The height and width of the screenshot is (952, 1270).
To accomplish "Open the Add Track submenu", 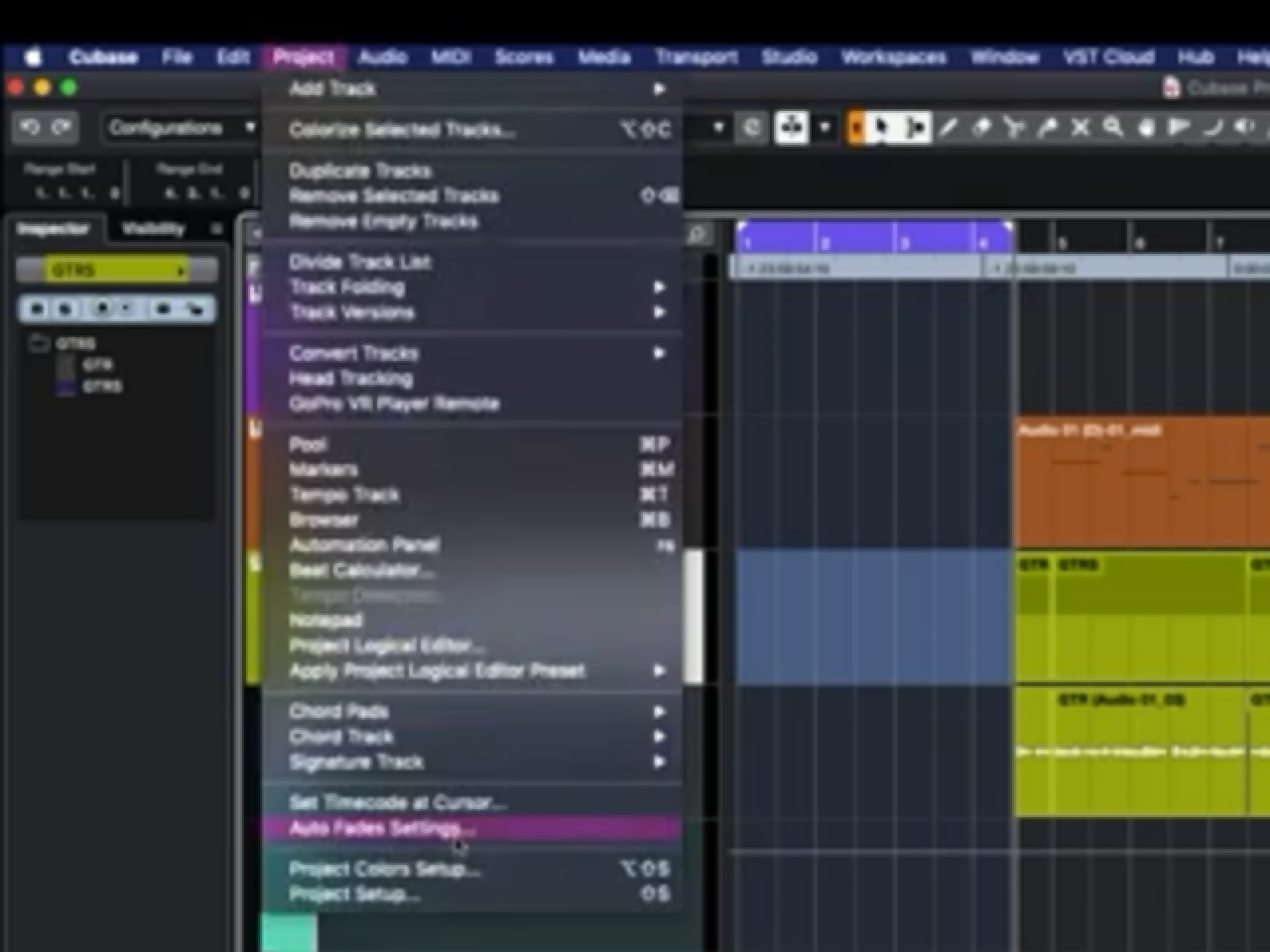I will 473,89.
